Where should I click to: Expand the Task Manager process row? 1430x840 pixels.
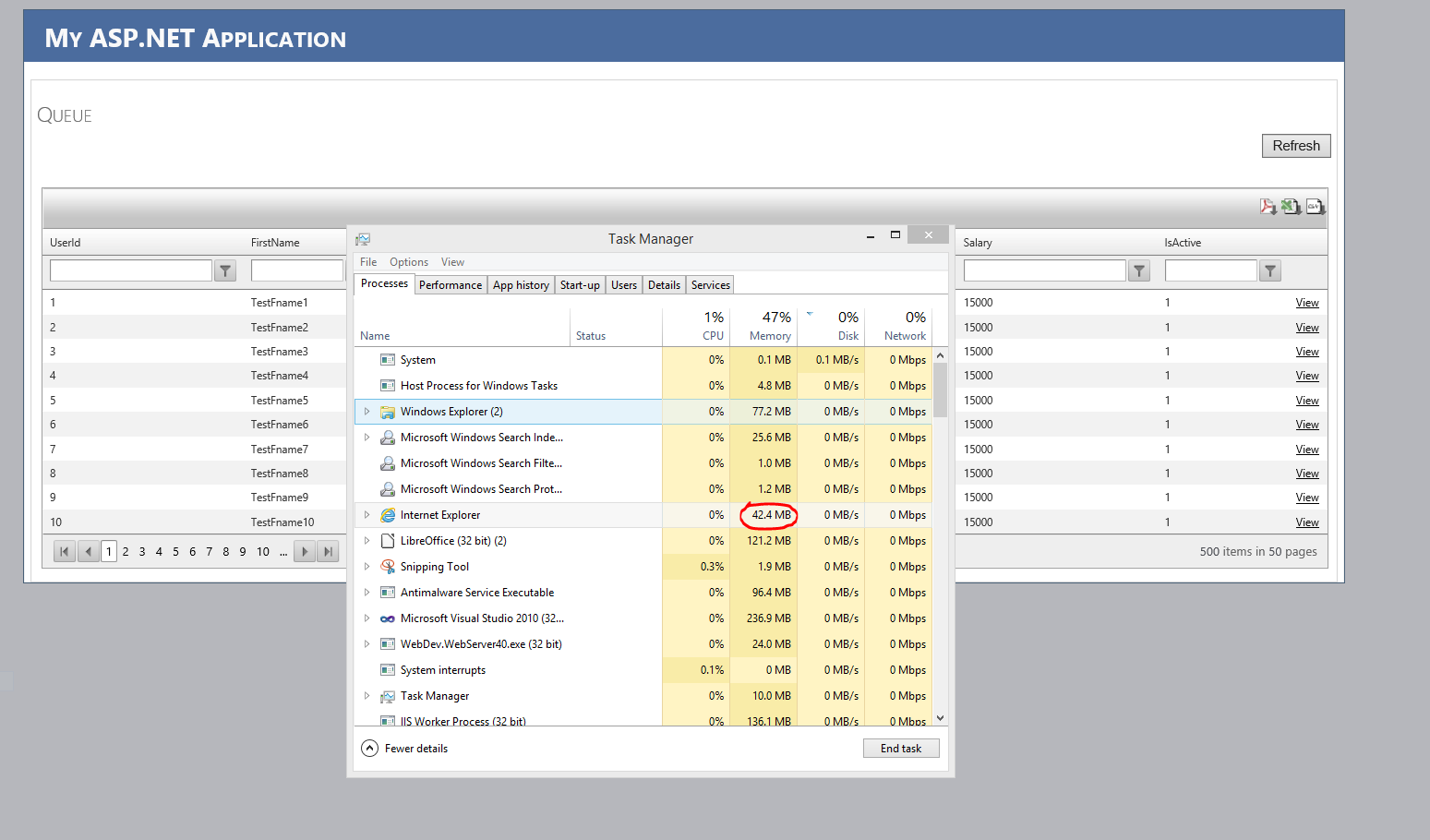click(367, 696)
